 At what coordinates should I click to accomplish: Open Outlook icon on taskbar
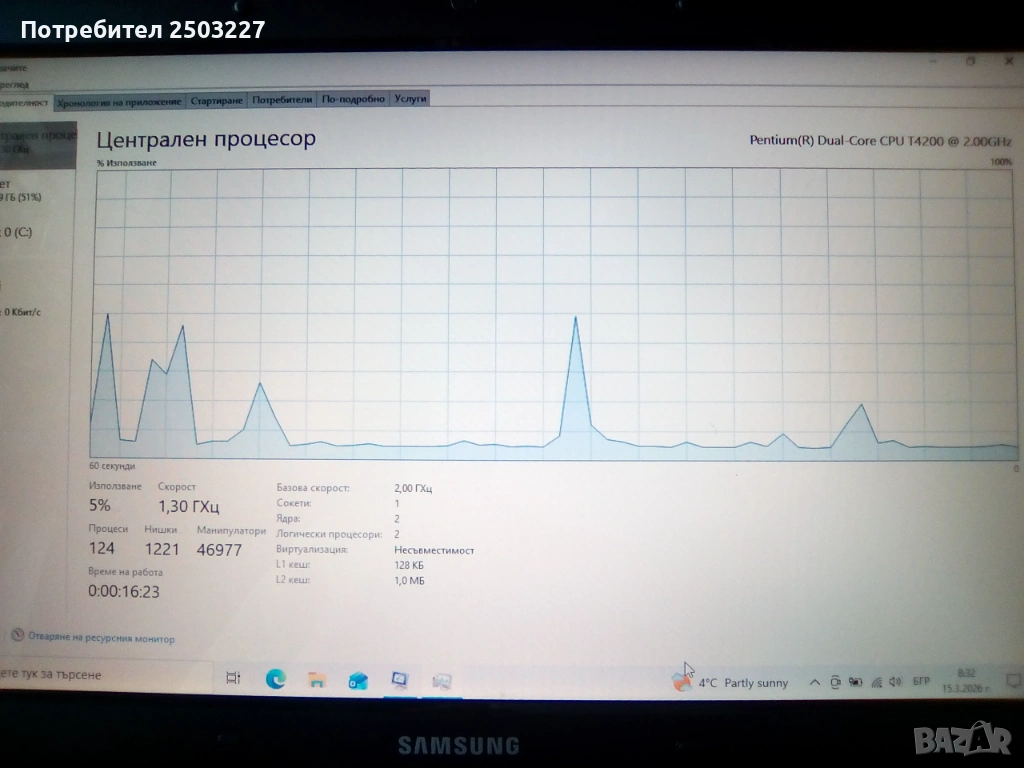click(x=358, y=681)
